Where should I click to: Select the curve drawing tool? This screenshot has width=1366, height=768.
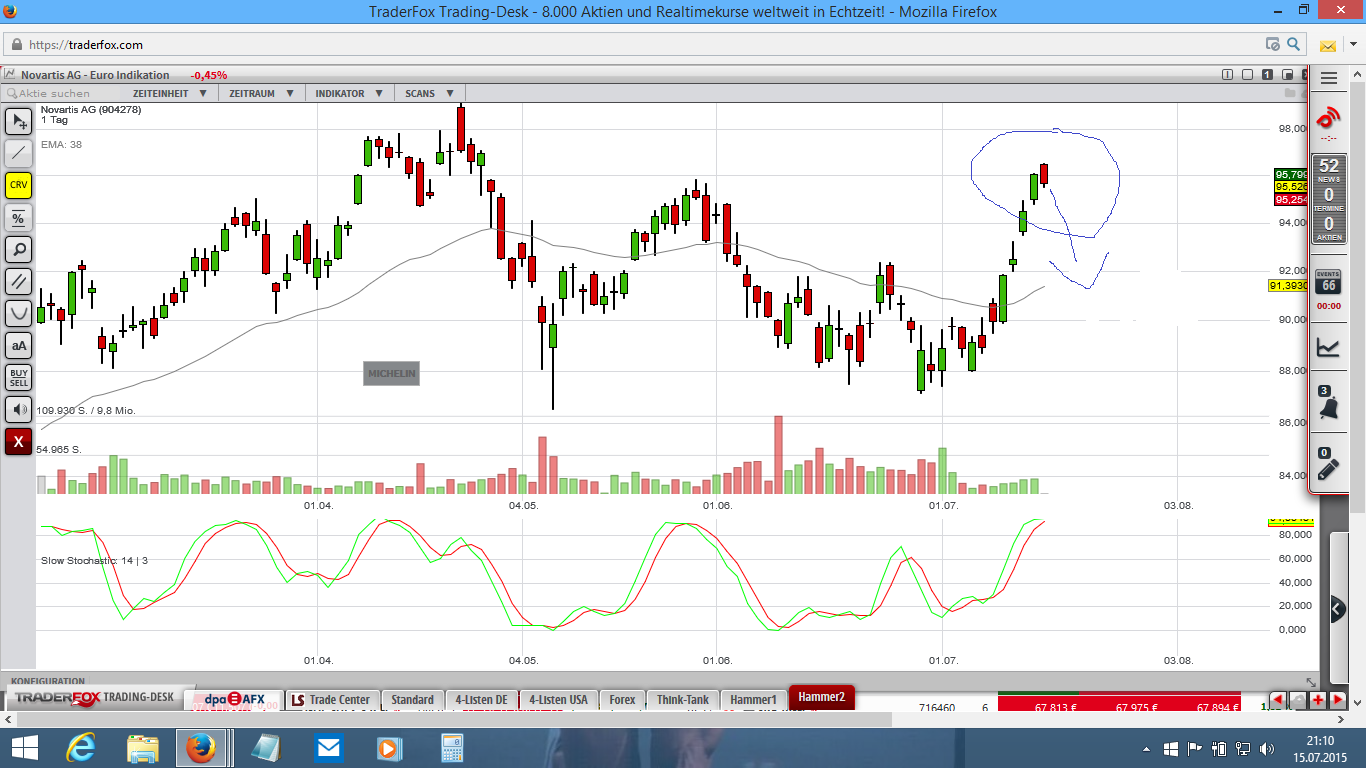click(x=19, y=314)
